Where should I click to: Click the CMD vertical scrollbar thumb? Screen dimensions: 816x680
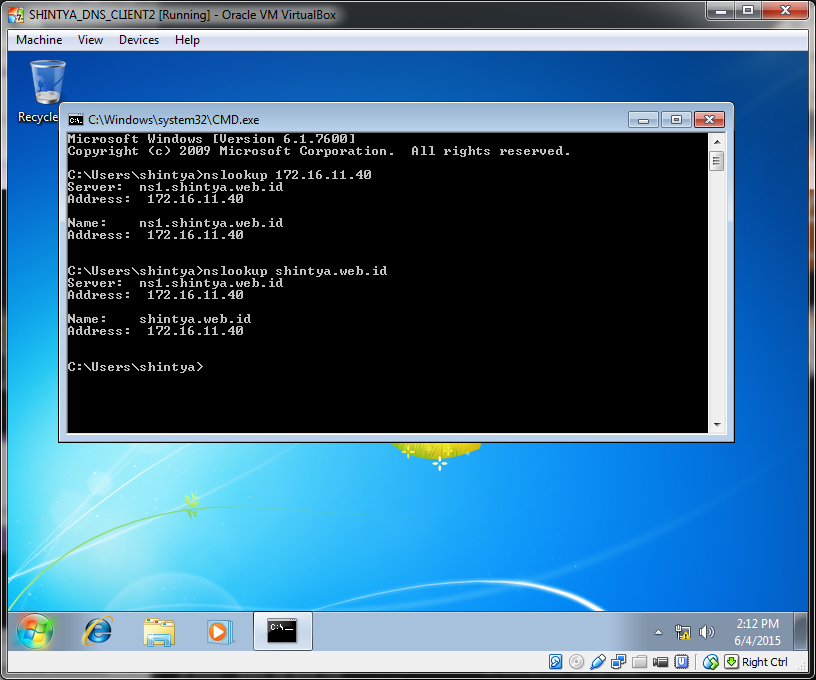pyautogui.click(x=717, y=161)
